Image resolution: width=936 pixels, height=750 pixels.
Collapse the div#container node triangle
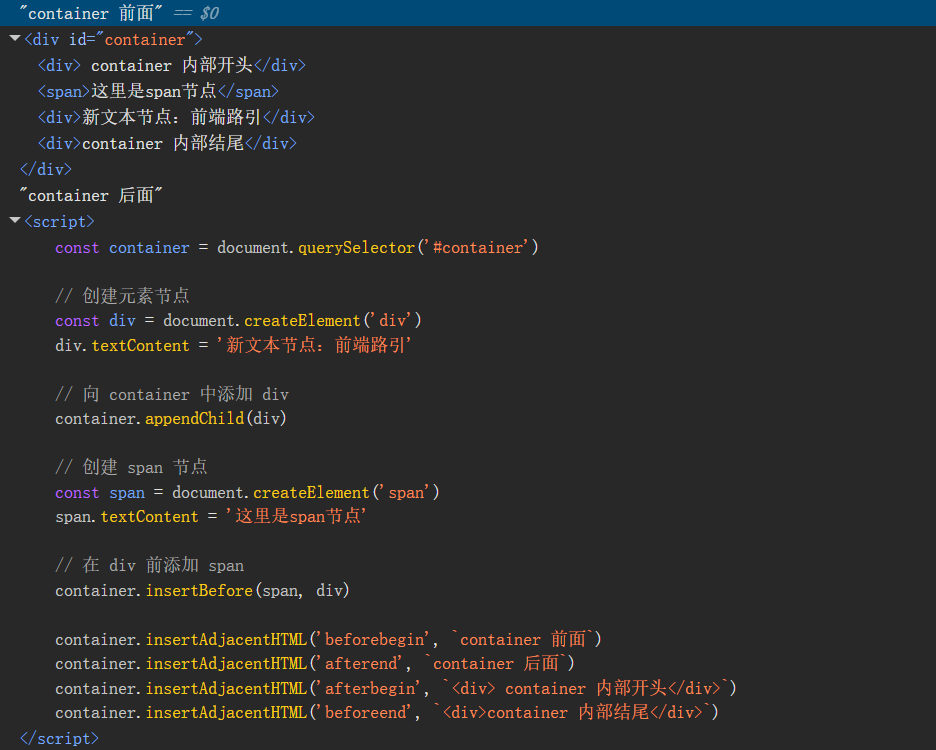pyautogui.click(x=14, y=39)
